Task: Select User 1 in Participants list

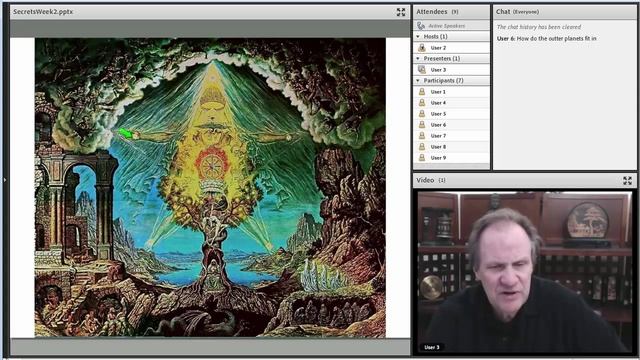Action: click(x=451, y=92)
